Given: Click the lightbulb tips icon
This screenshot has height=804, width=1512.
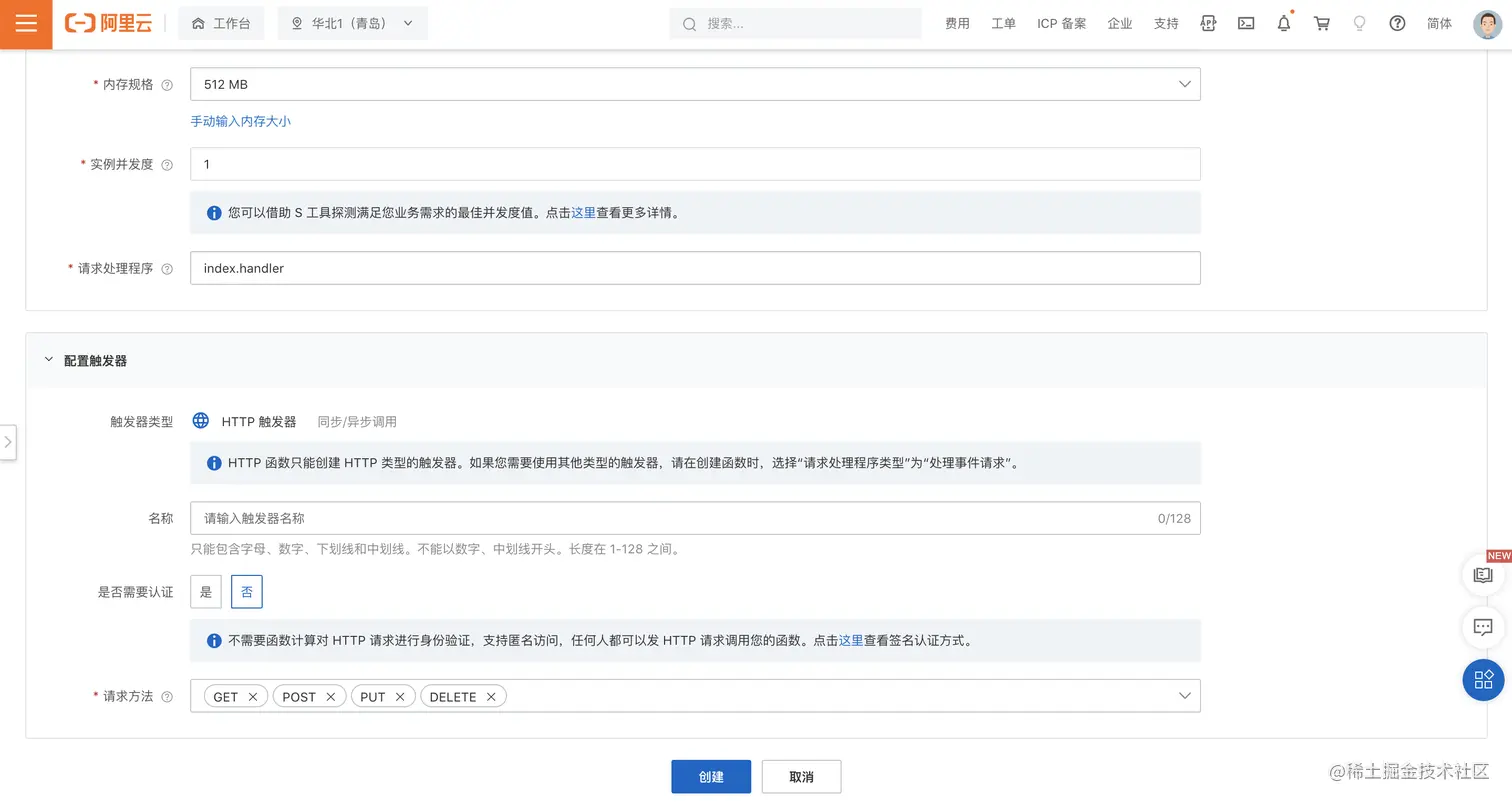Looking at the screenshot, I should (1360, 23).
